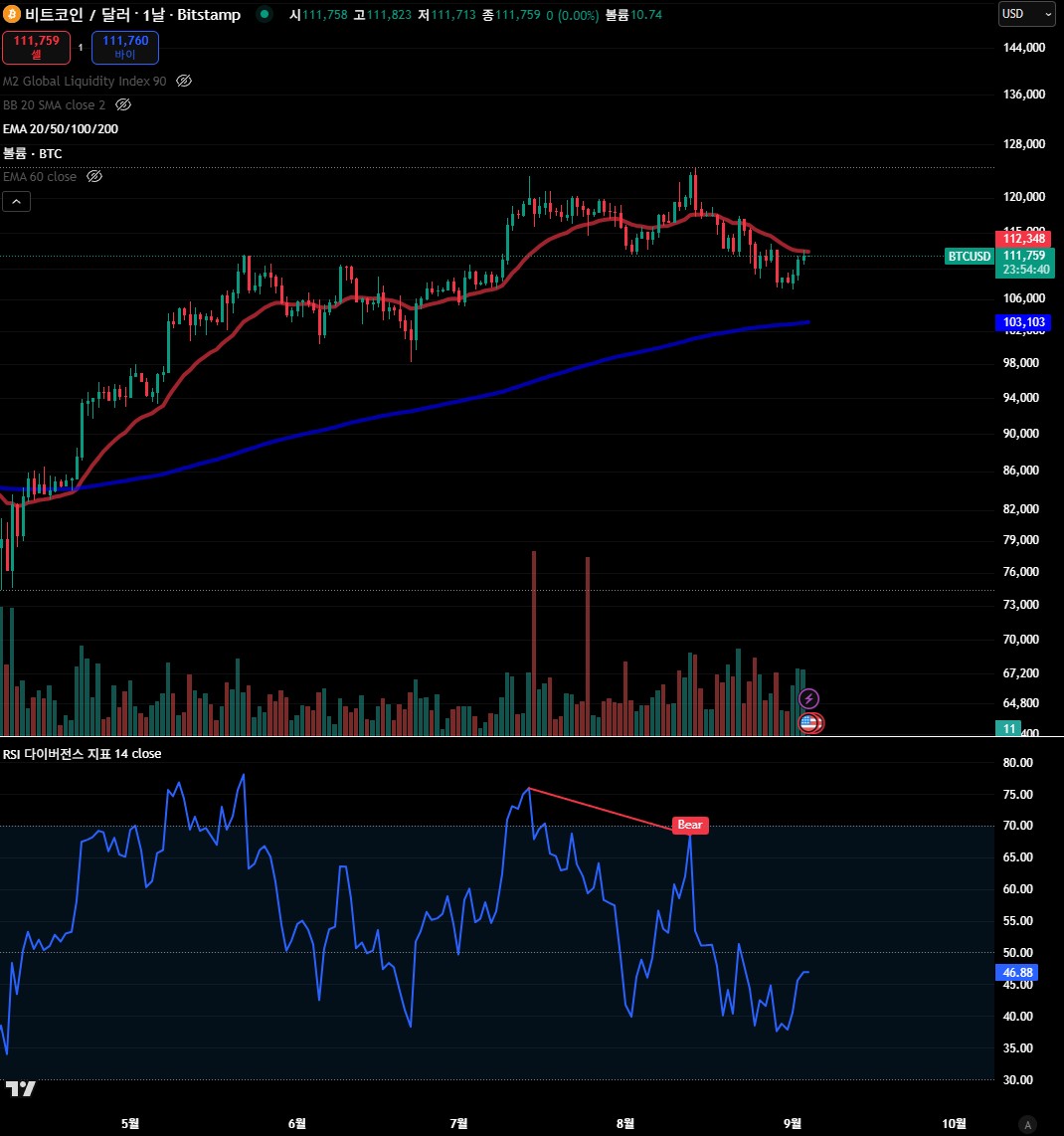Click the 70.00 RSI axis level
Viewport: 1064px width, 1136px height.
(x=1017, y=826)
